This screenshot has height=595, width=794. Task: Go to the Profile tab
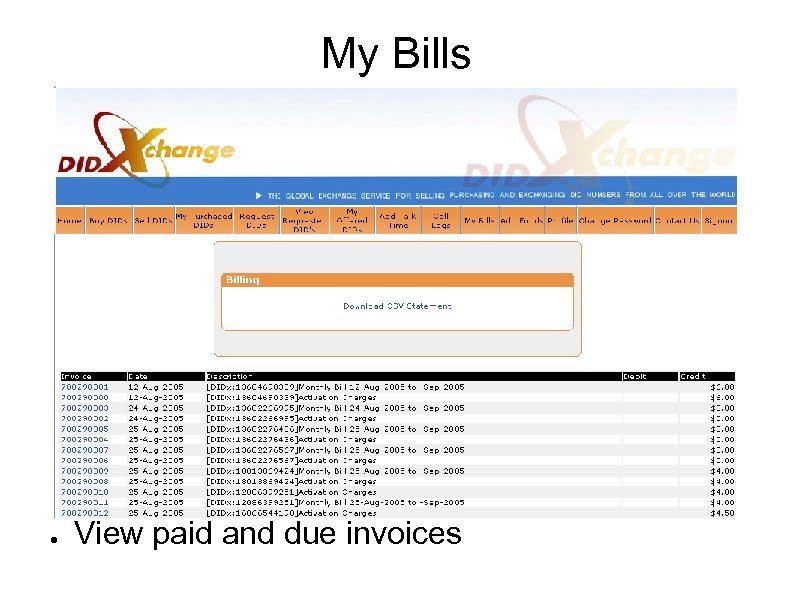pos(561,220)
